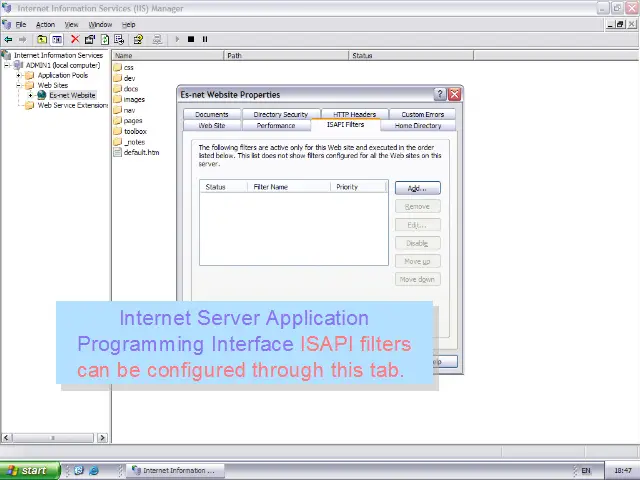Screen dimensions: 640x480
Task: Click the grayed computer connect icon
Action: click(x=157, y=39)
